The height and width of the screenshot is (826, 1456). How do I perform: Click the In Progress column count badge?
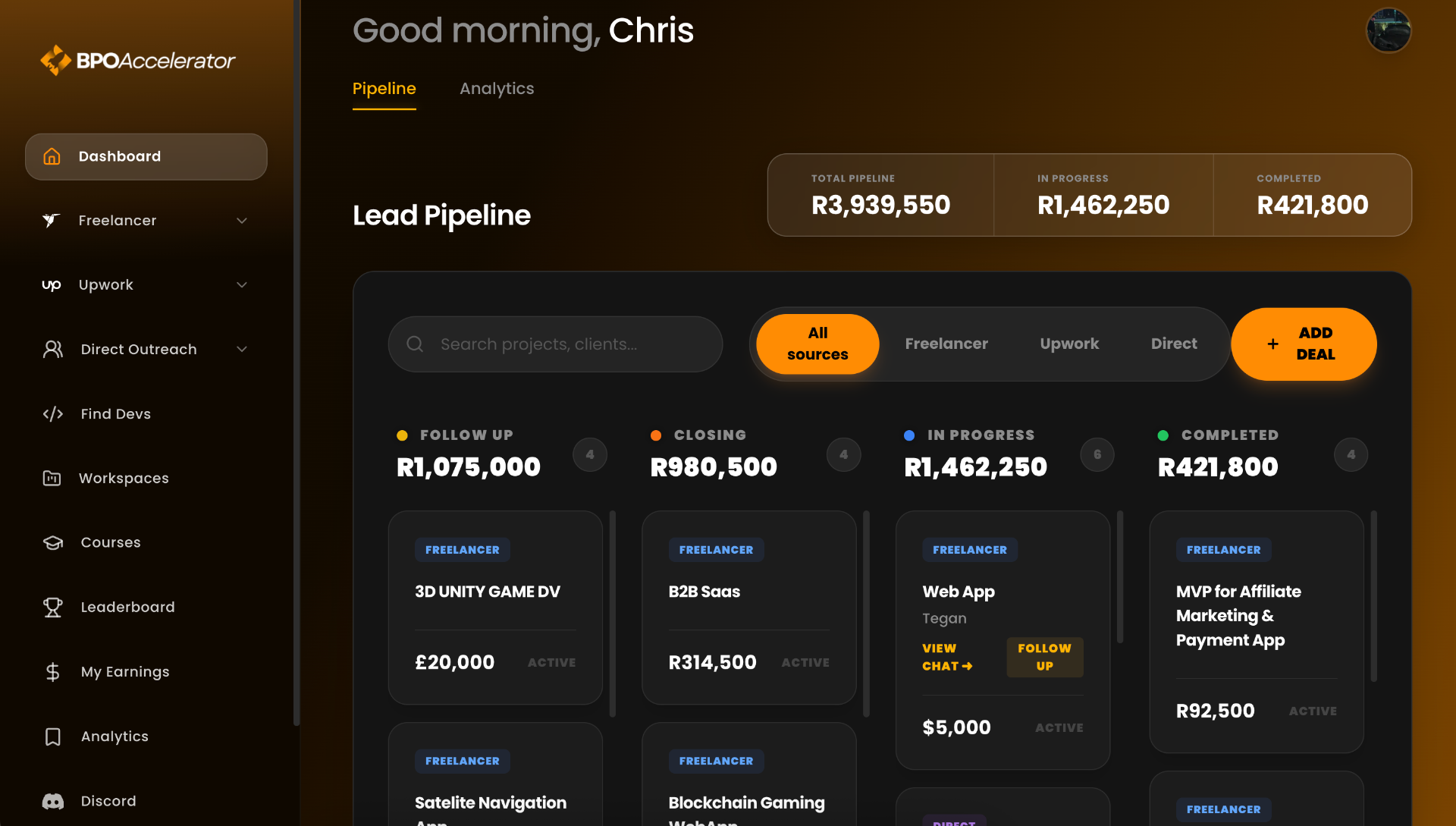click(x=1097, y=454)
